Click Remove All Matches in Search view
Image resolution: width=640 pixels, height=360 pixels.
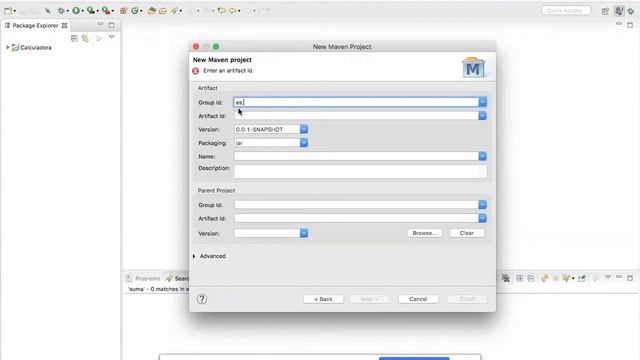506,278
